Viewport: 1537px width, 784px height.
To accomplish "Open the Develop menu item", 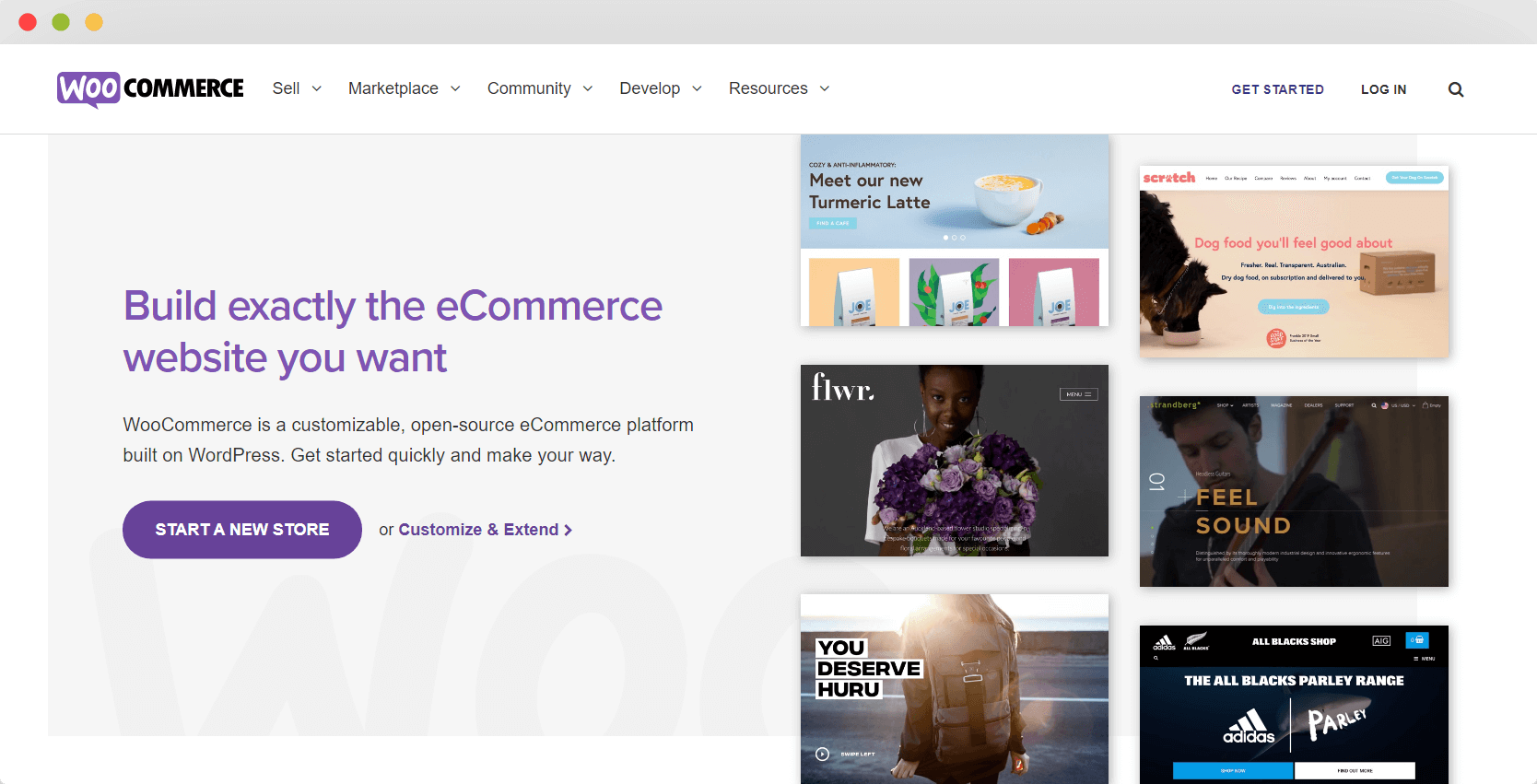I will point(650,88).
